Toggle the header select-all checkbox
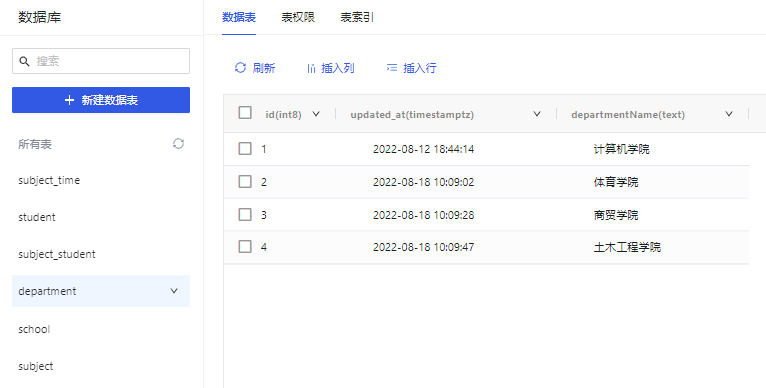Image resolution: width=766 pixels, height=388 pixels. (245, 113)
